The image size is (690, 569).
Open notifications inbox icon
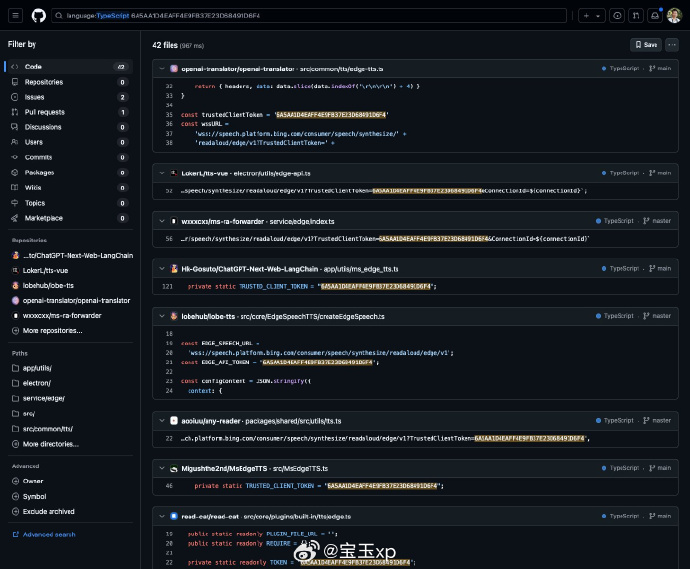(x=655, y=16)
